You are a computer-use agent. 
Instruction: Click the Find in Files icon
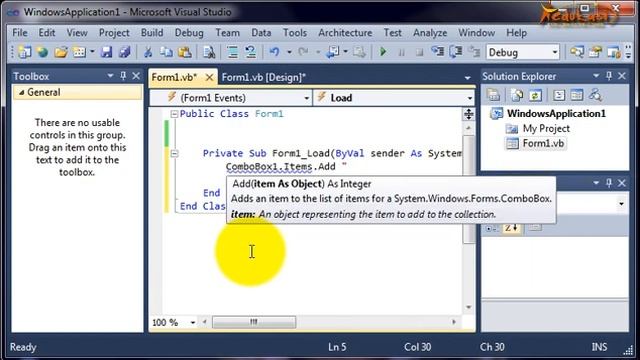(x=209, y=52)
